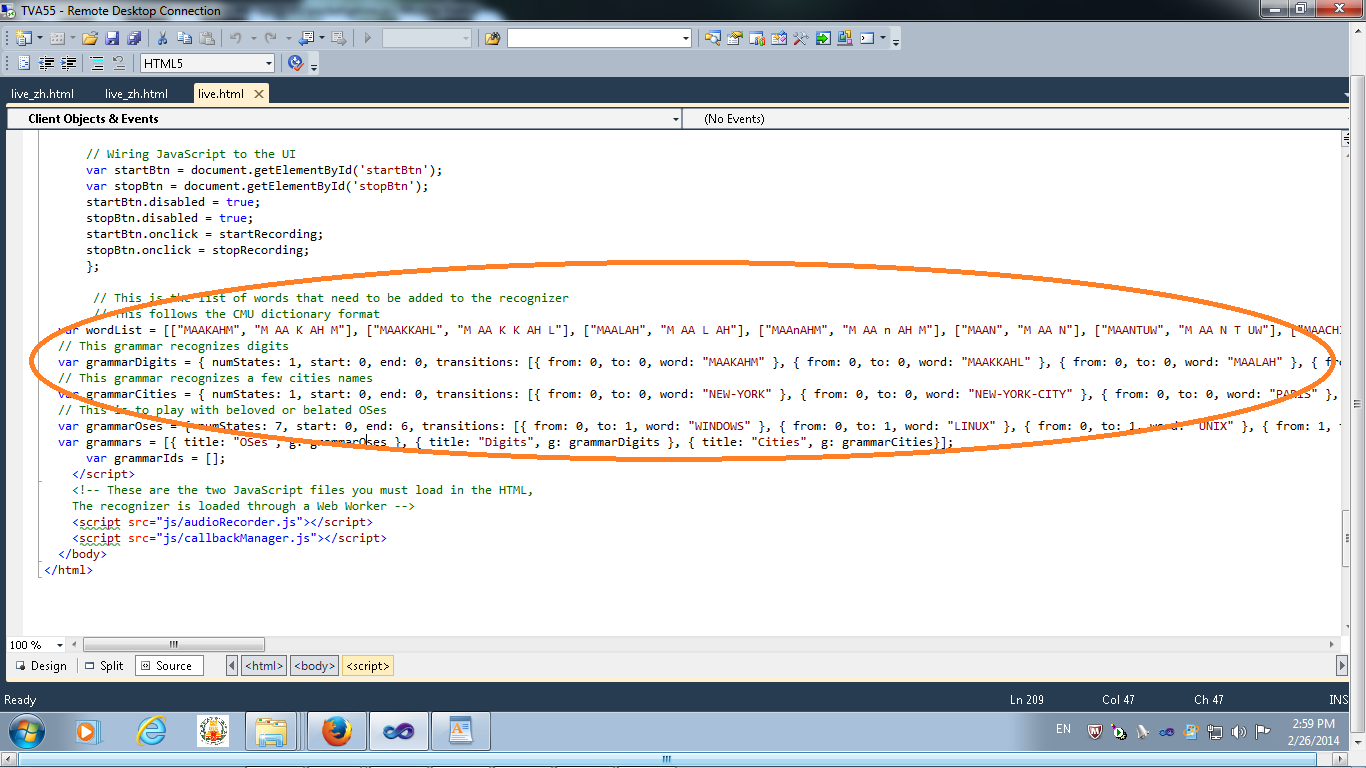Click the Copy toolbar icon

pos(185,38)
